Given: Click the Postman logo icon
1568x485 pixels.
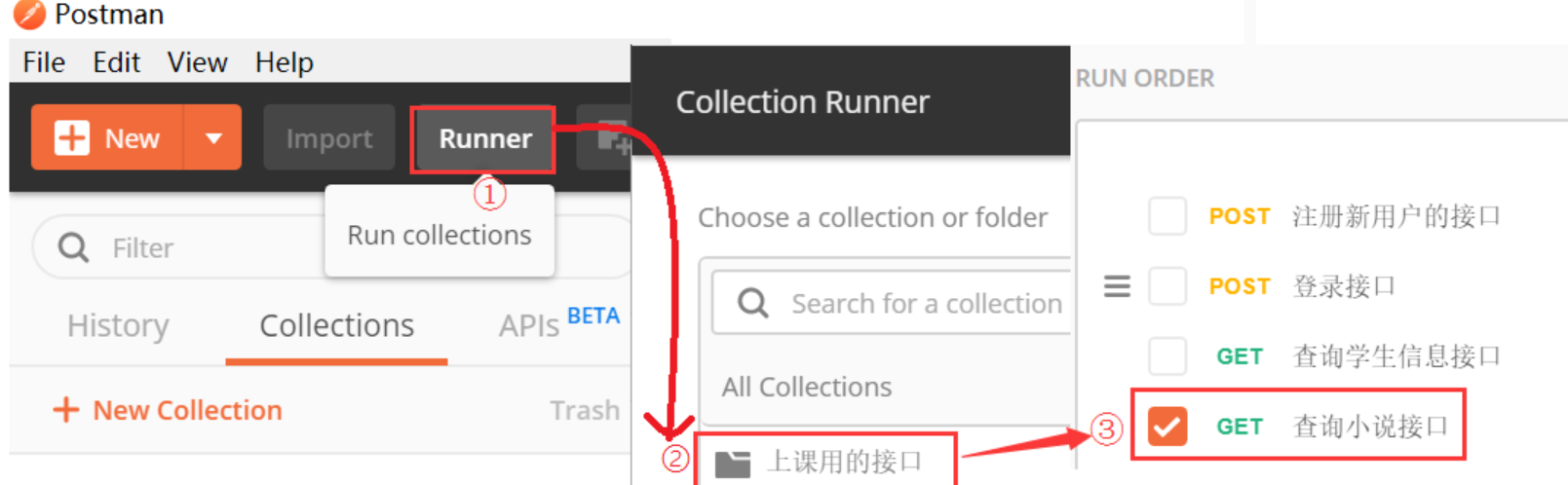Looking at the screenshot, I should (x=28, y=14).
